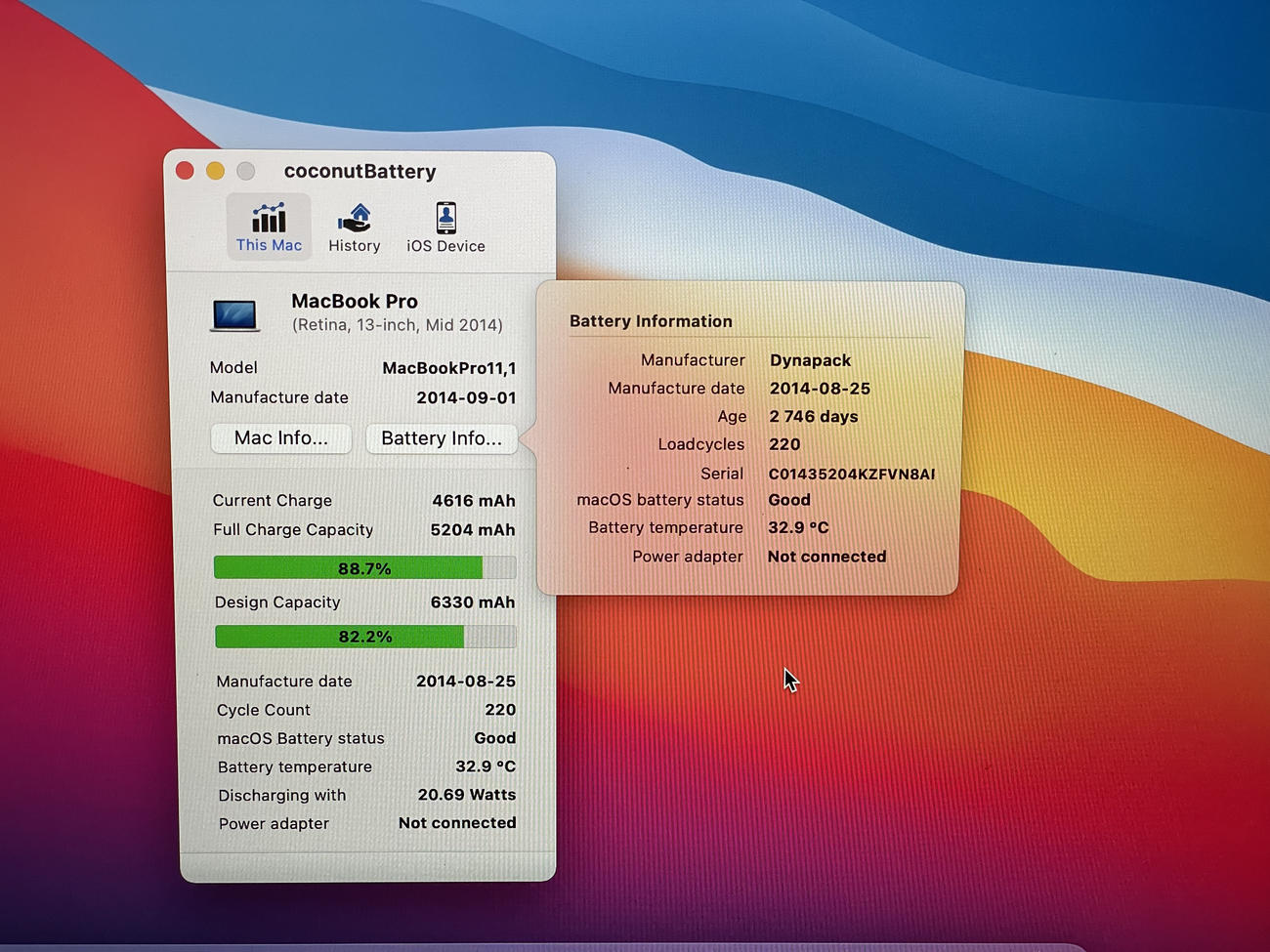Image resolution: width=1270 pixels, height=952 pixels.
Task: Click the coconutBattery window title
Action: 360,171
